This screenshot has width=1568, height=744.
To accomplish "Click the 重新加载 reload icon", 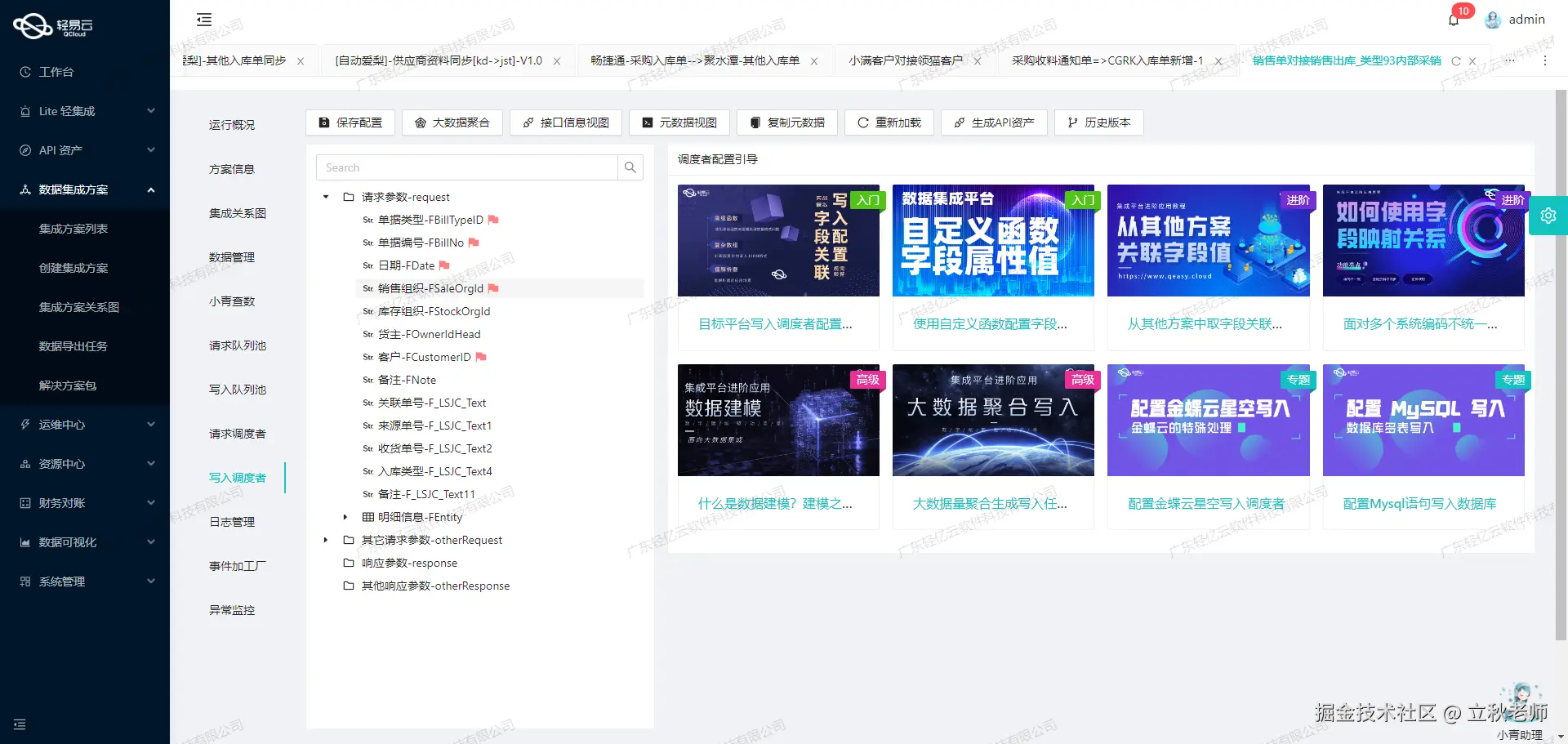I will (x=863, y=123).
